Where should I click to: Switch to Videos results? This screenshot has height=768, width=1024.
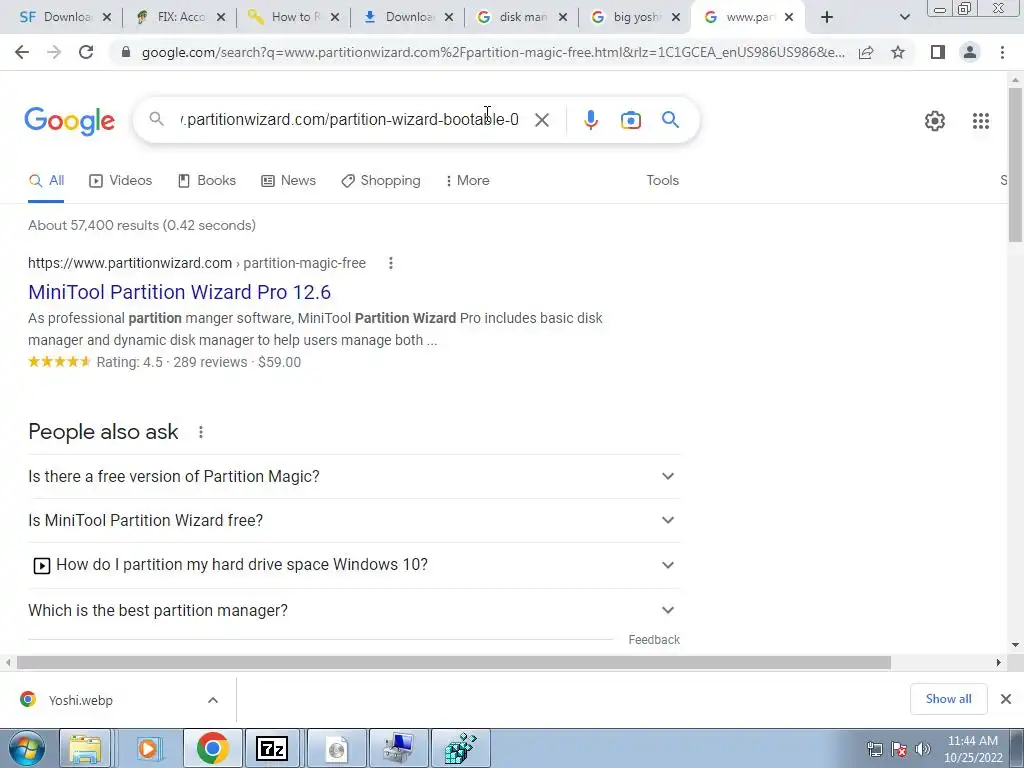point(121,181)
